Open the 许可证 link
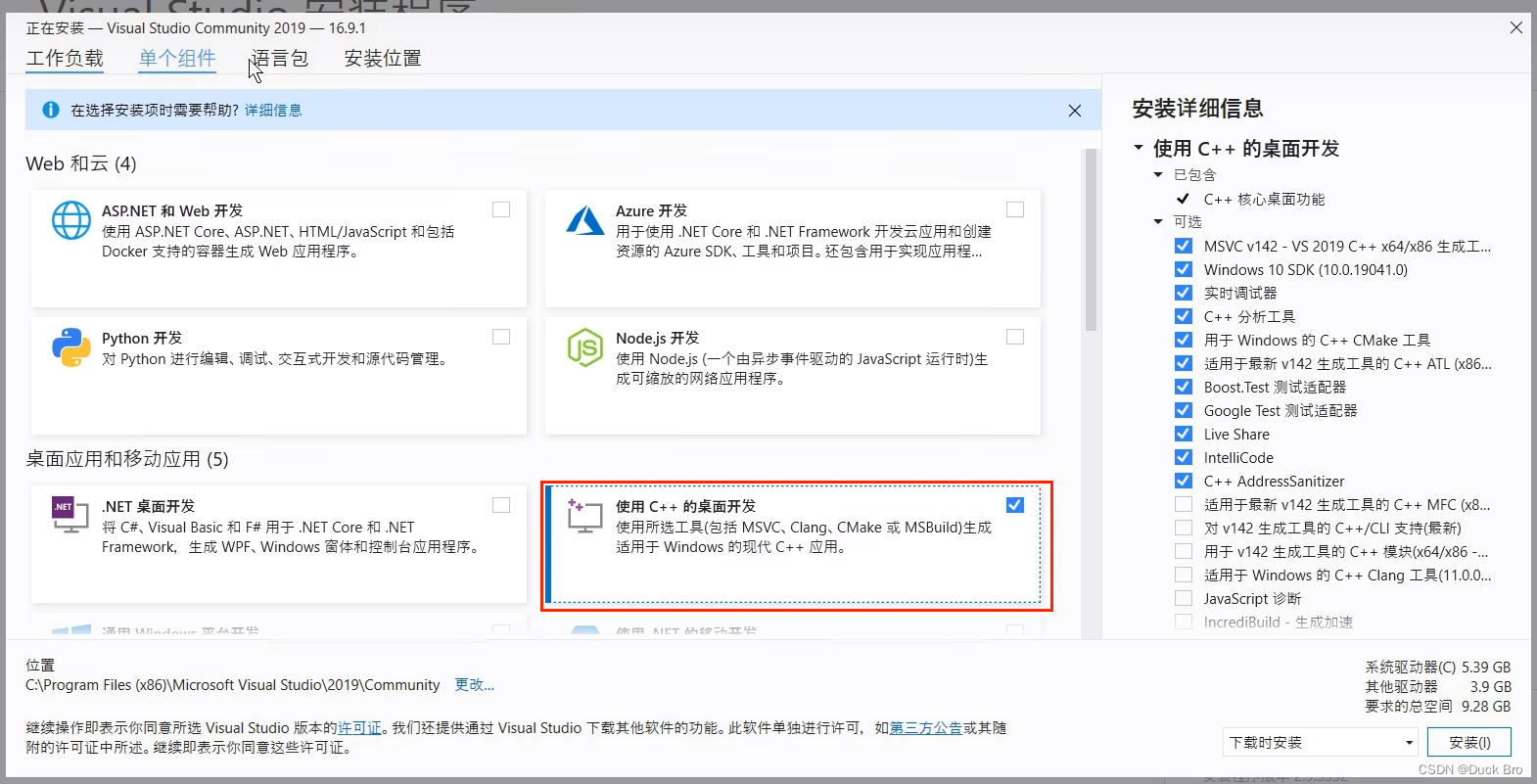Image resolution: width=1537 pixels, height=784 pixels. (359, 727)
